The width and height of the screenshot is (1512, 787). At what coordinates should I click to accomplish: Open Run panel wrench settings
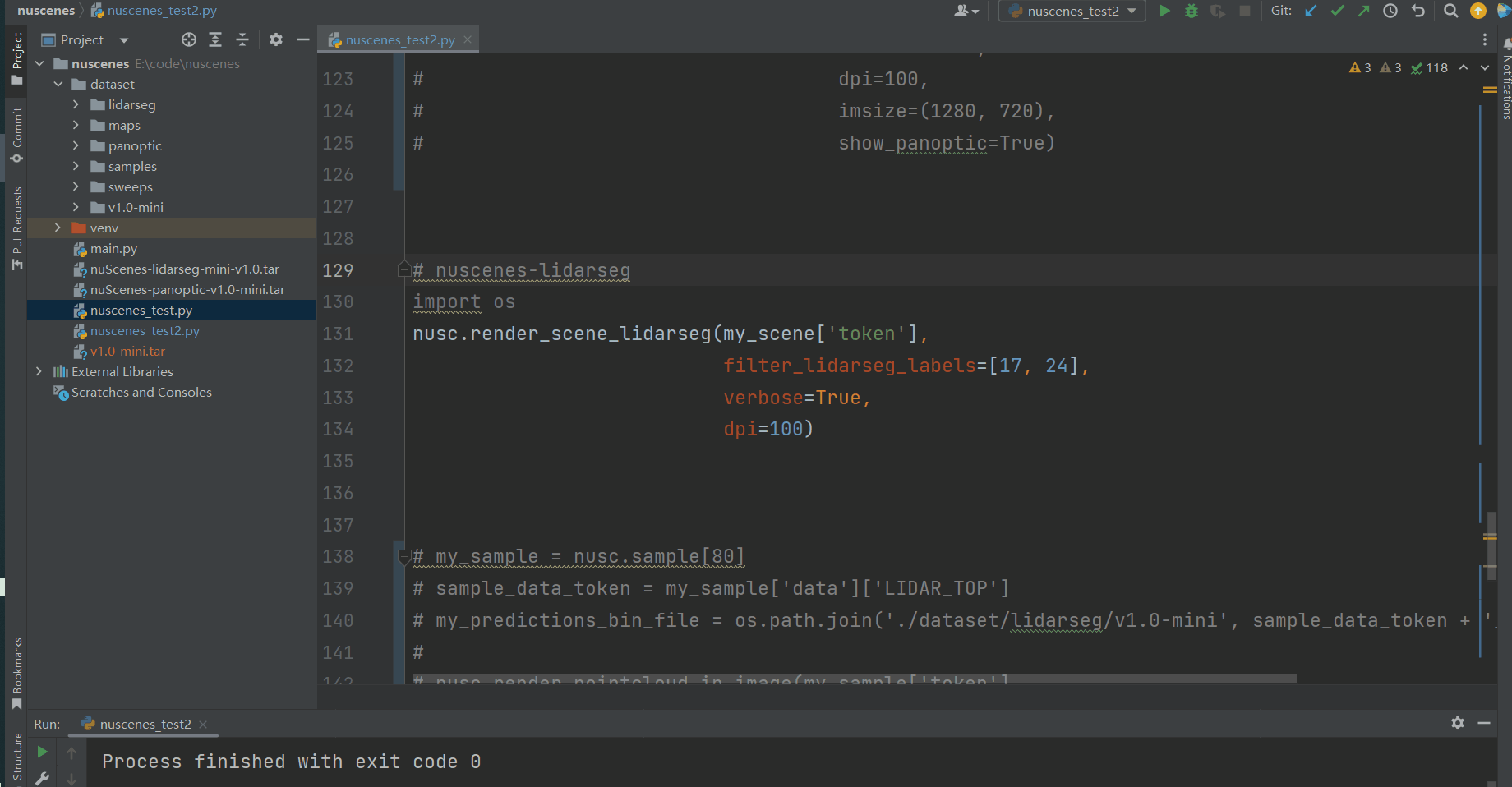42,777
